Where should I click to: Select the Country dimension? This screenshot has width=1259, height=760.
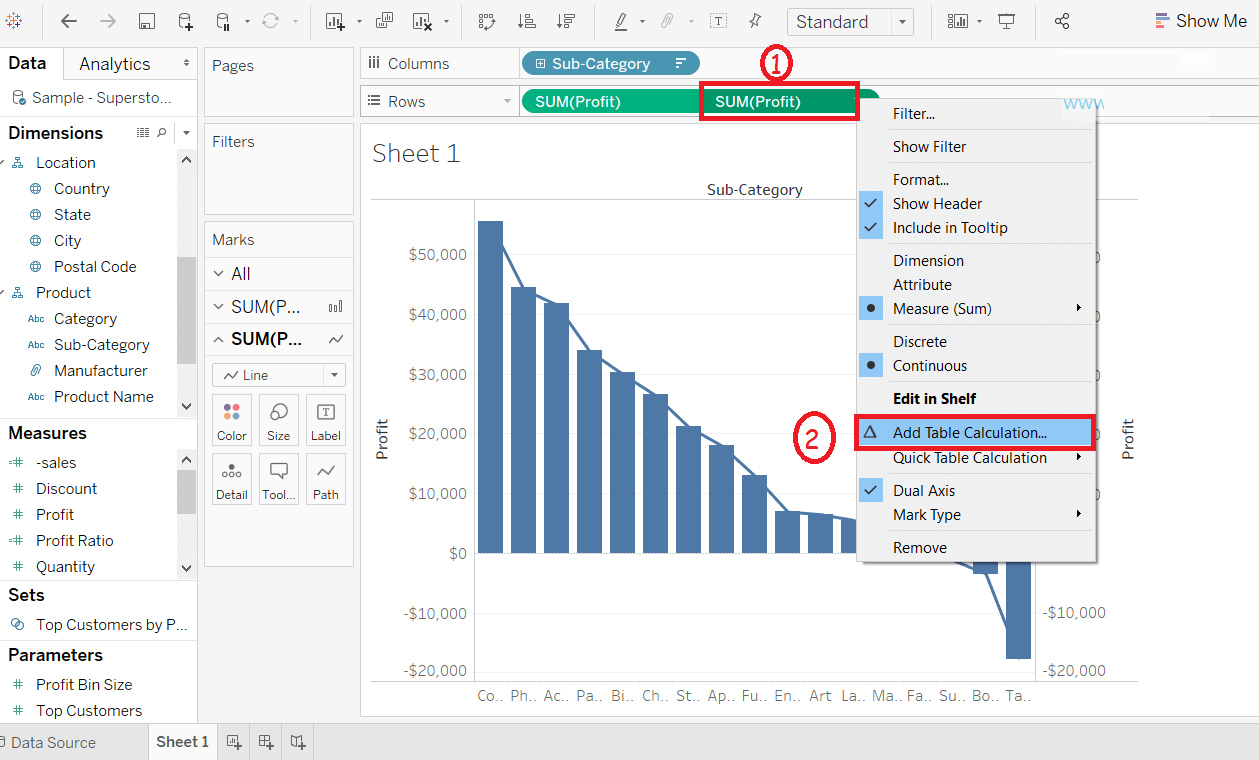point(82,189)
